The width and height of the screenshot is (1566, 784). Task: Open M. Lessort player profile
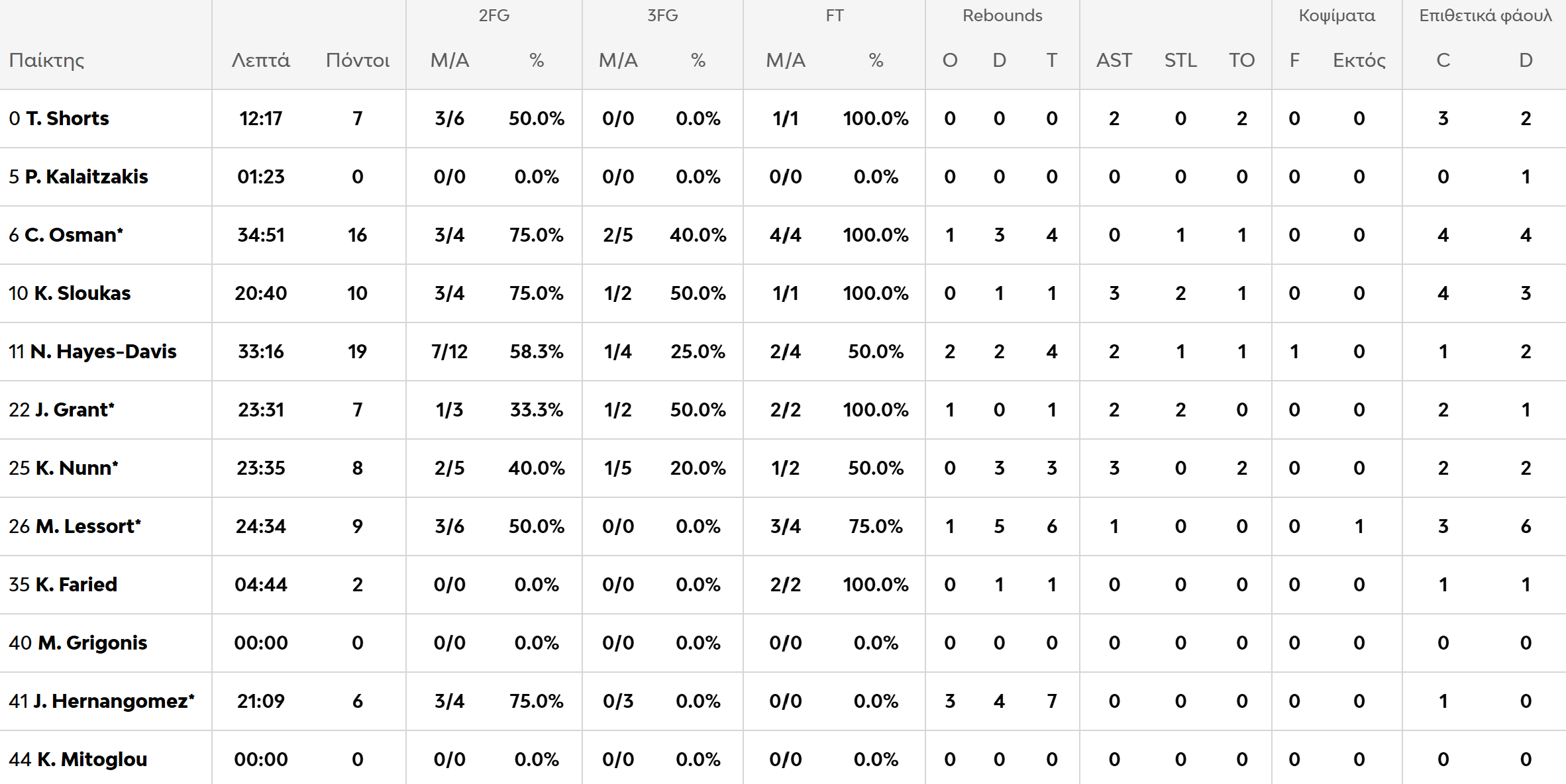pos(87,526)
